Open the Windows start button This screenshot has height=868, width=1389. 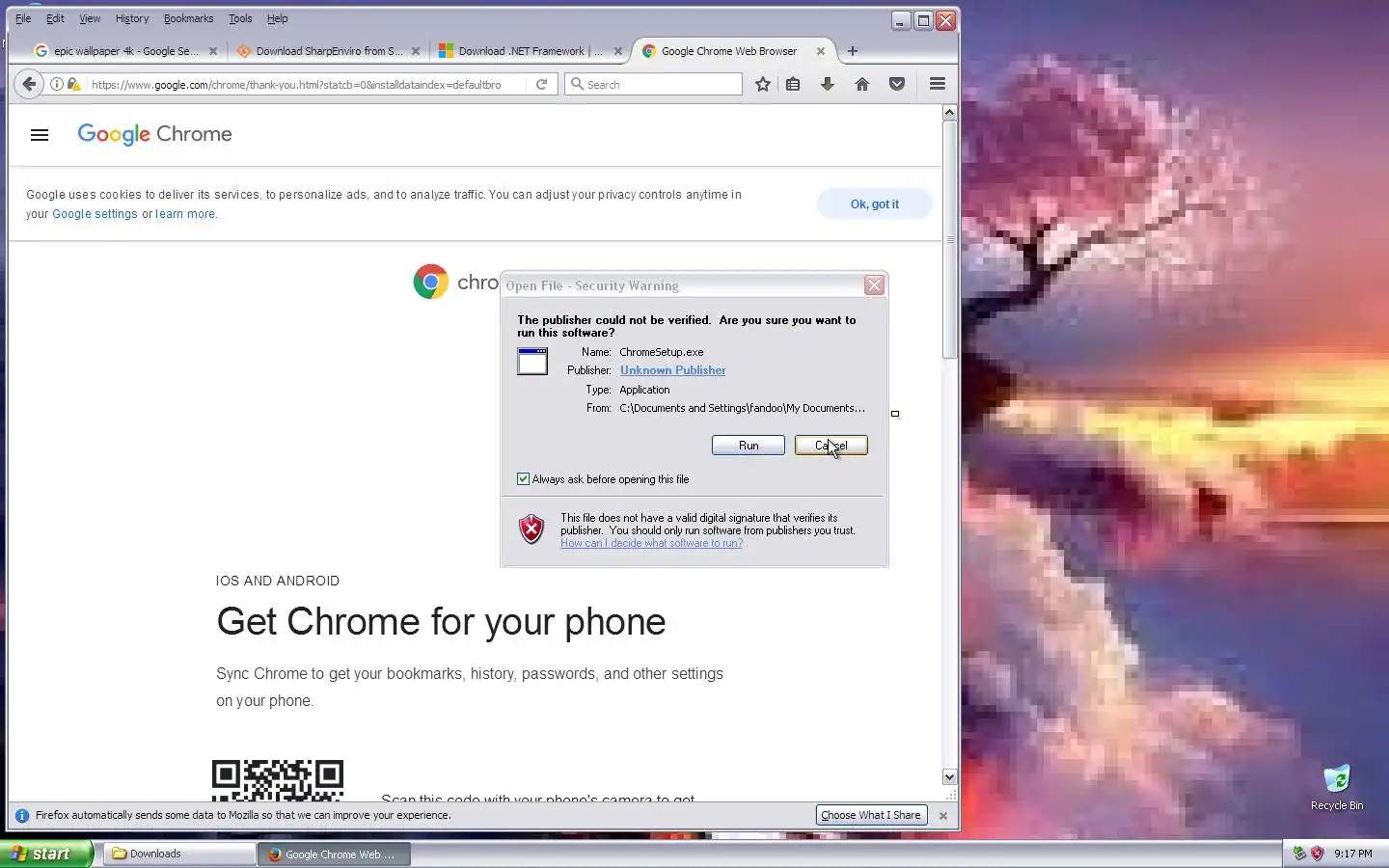pyautogui.click(x=45, y=854)
